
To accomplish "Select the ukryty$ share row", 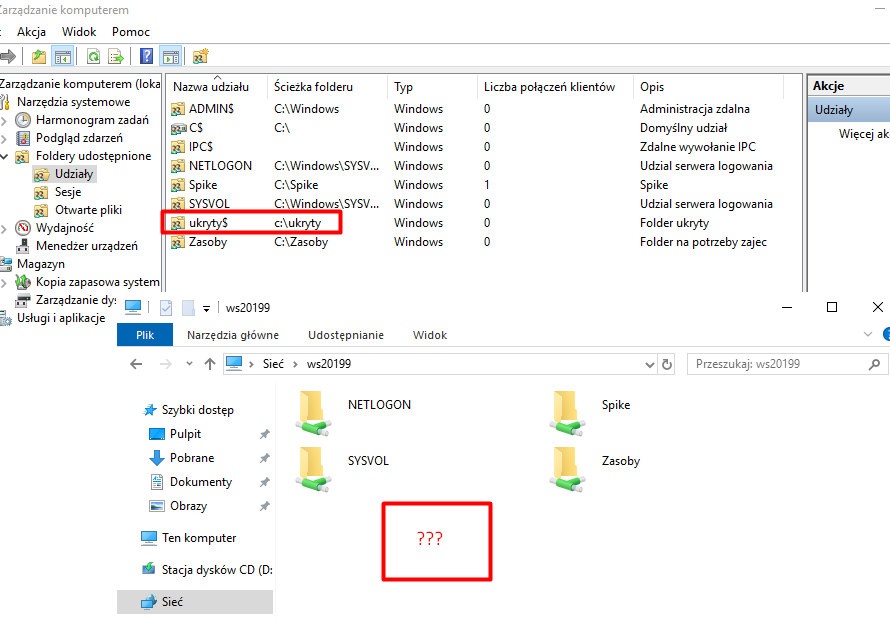I will [209, 223].
